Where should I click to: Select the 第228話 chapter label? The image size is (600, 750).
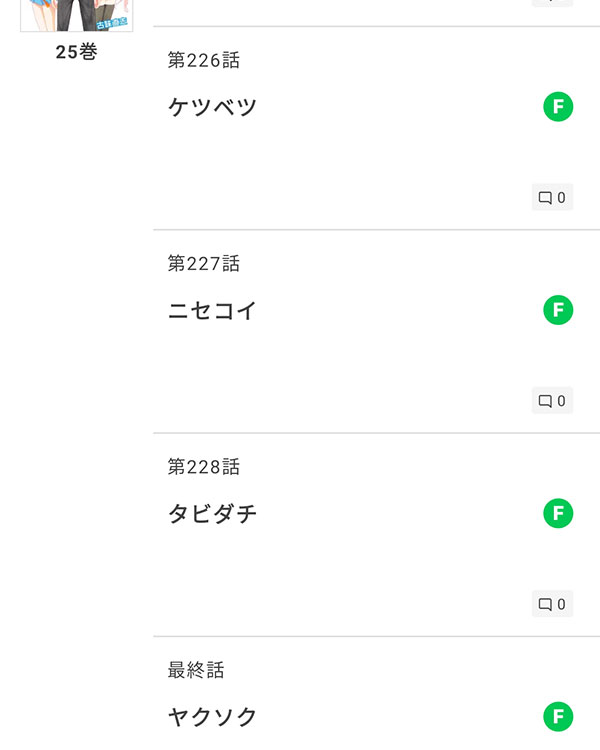(203, 467)
